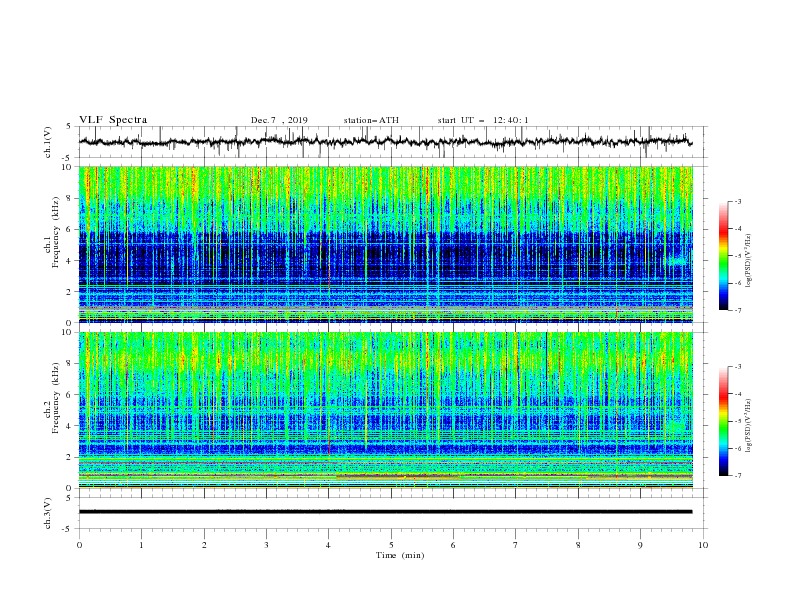Click the "9" minute tick on time axis
This screenshot has width=792, height=612.
640,545
